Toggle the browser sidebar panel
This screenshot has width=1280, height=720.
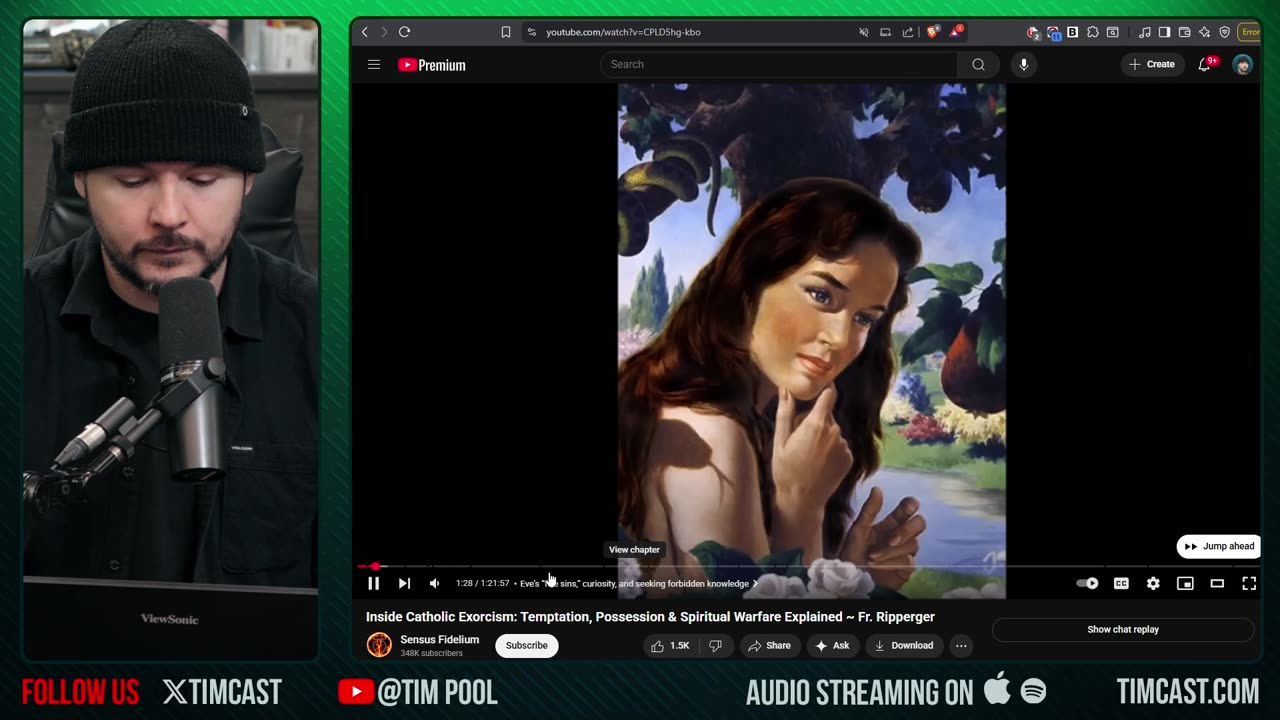point(1164,32)
